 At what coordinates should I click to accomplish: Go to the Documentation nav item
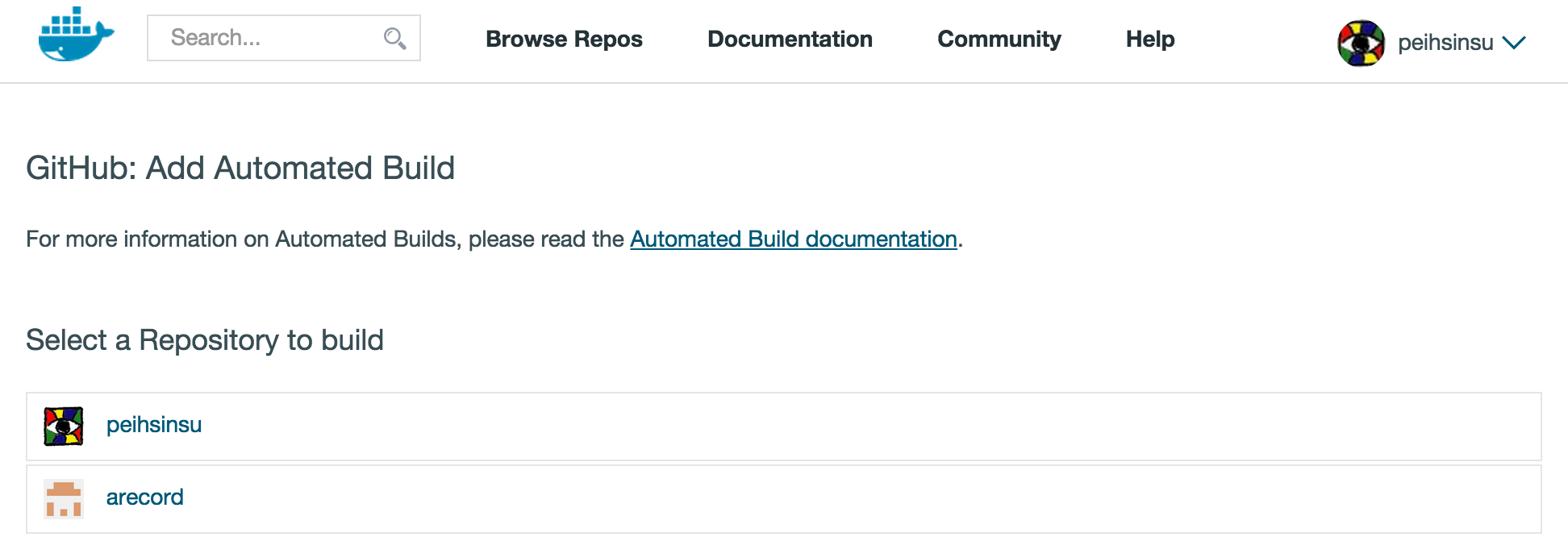pos(790,39)
